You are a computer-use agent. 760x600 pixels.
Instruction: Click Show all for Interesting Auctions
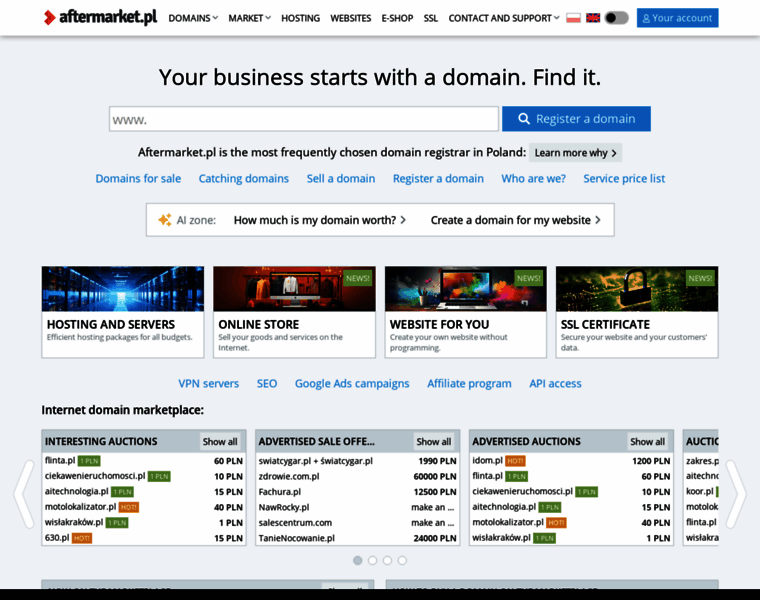coord(220,441)
